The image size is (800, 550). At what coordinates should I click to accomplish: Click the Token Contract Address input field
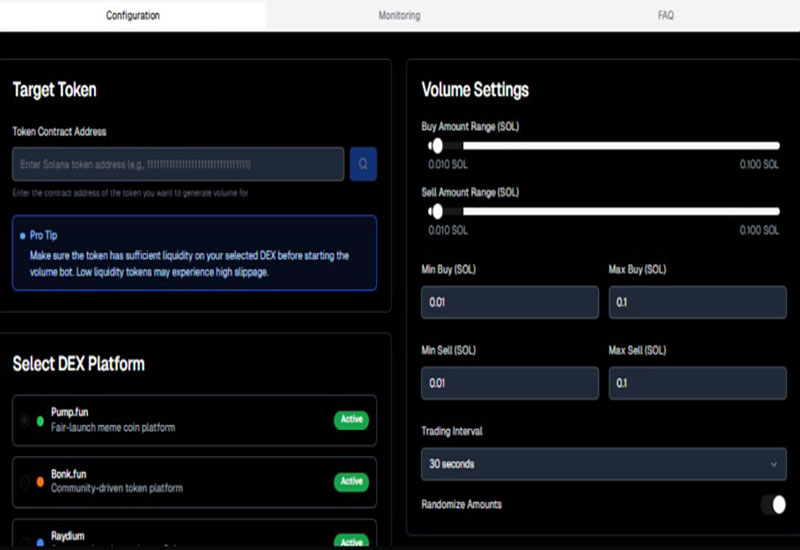178,164
